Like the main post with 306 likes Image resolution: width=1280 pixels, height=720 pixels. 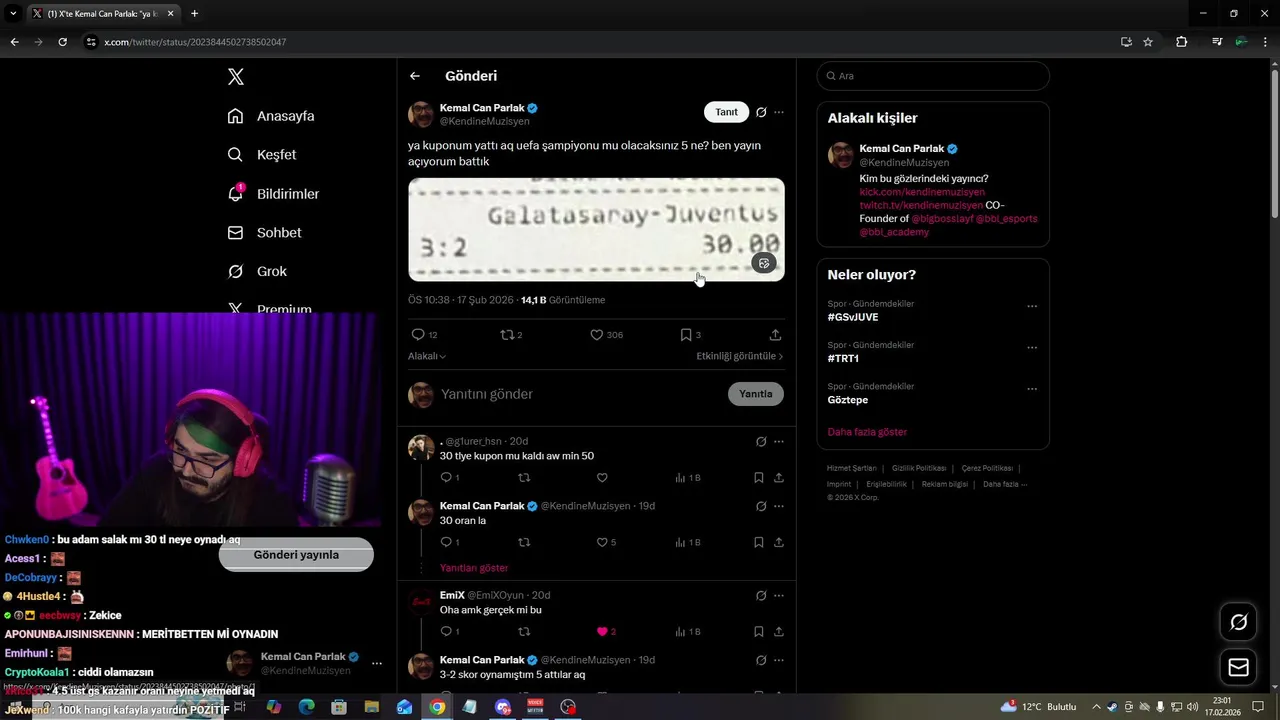pos(597,335)
